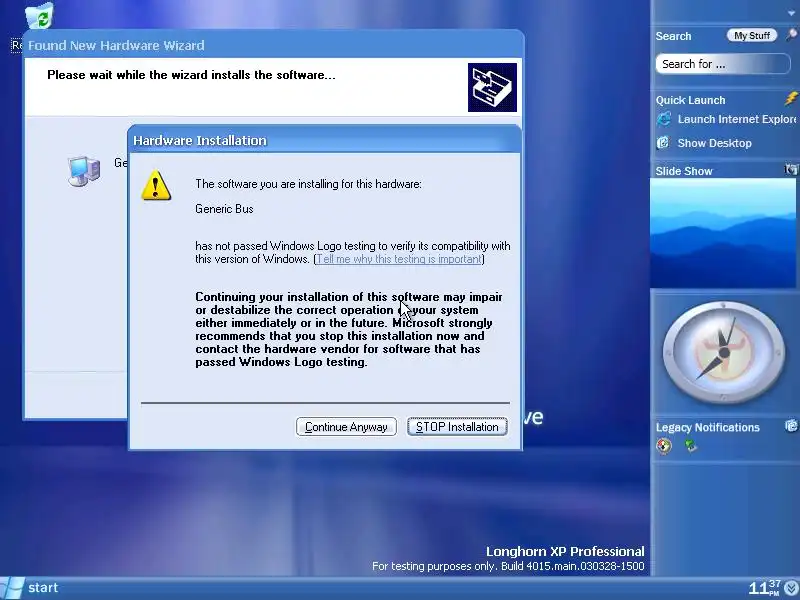
Task: Click the Show Desktop text link
Action: [x=714, y=143]
